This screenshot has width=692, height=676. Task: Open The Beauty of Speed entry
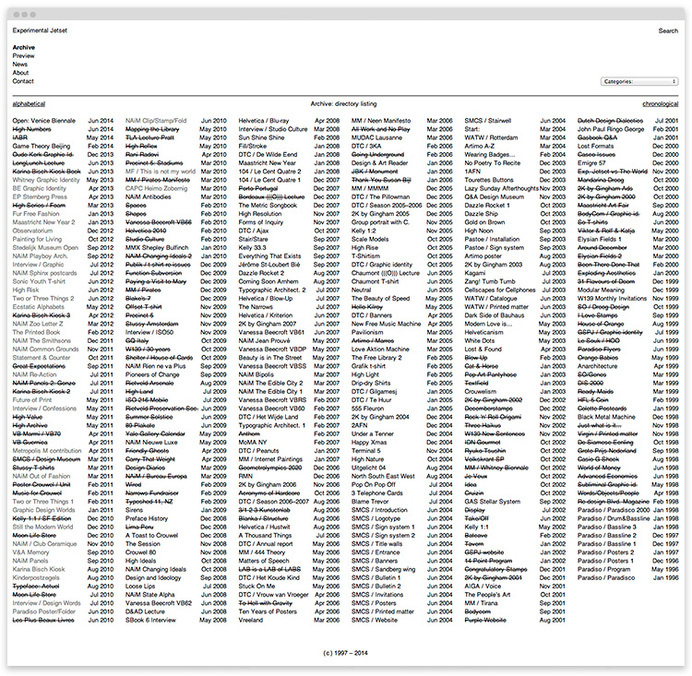[x=381, y=298]
